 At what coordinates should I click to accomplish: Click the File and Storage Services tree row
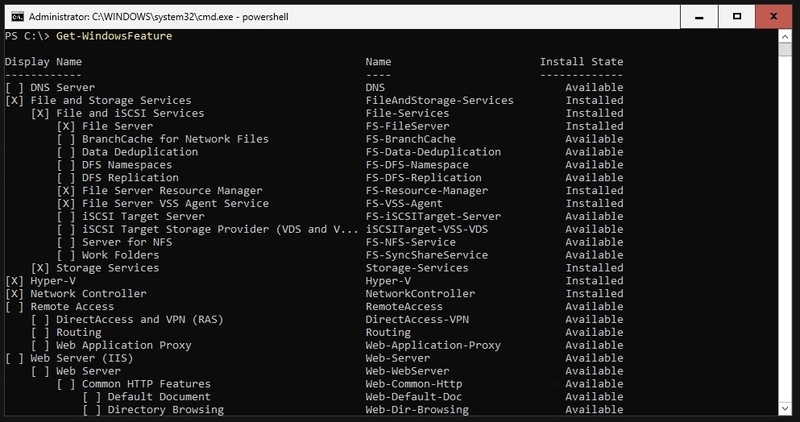[x=314, y=101]
